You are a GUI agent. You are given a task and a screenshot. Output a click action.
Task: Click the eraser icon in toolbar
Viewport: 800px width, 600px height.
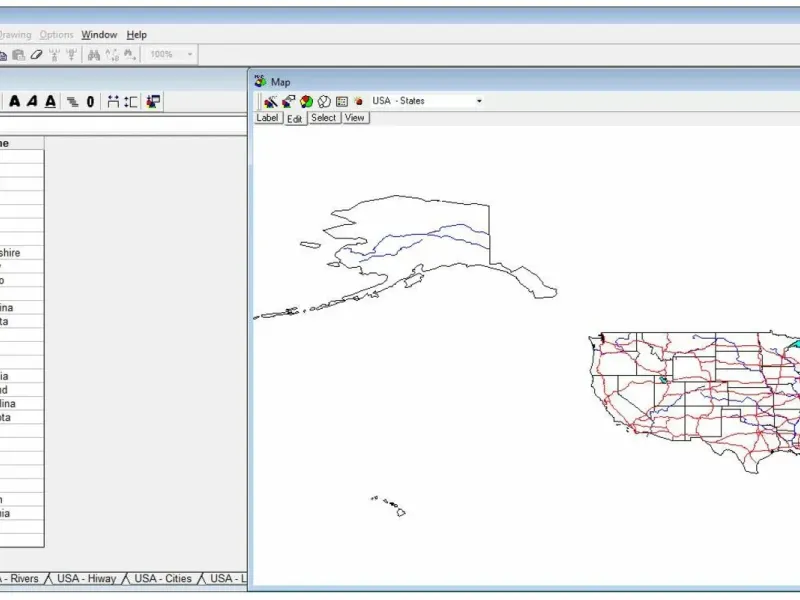[x=37, y=55]
